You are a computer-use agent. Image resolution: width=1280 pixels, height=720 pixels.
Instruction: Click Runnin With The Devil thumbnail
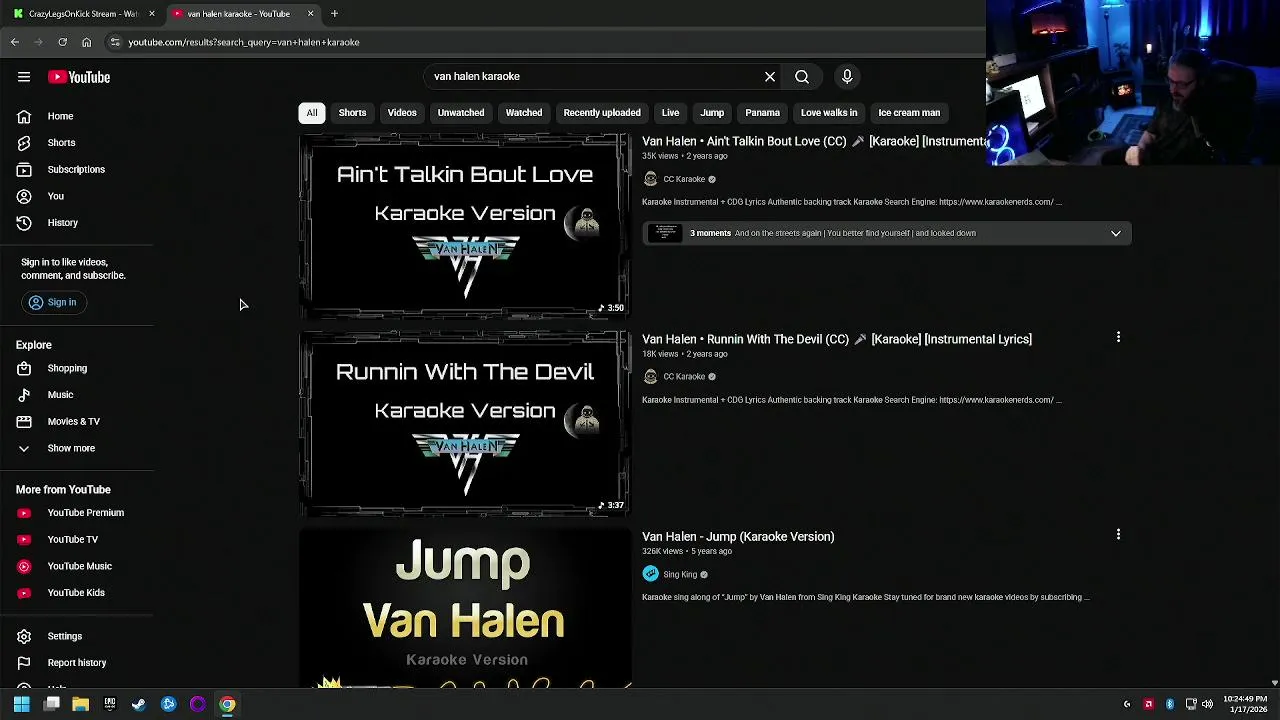tap(465, 424)
